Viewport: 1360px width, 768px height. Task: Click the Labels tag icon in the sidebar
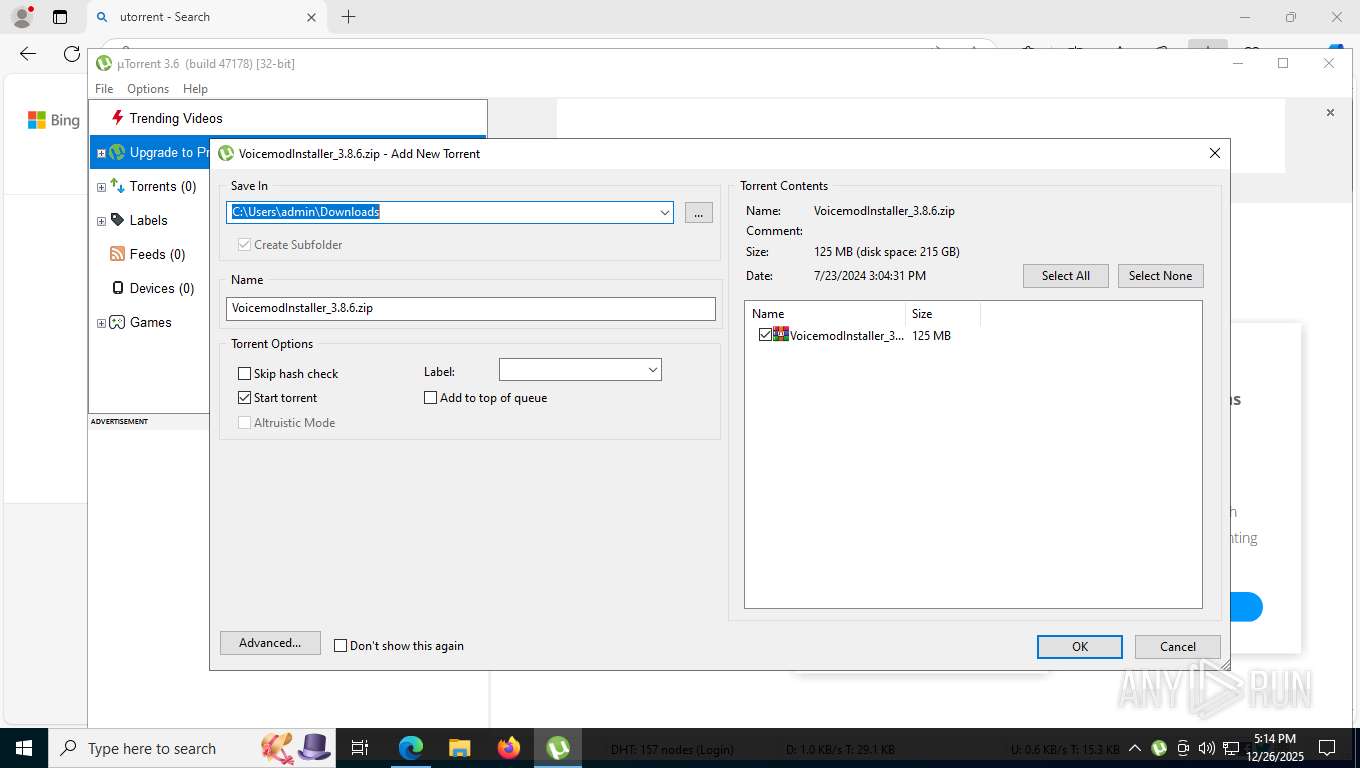[117, 220]
